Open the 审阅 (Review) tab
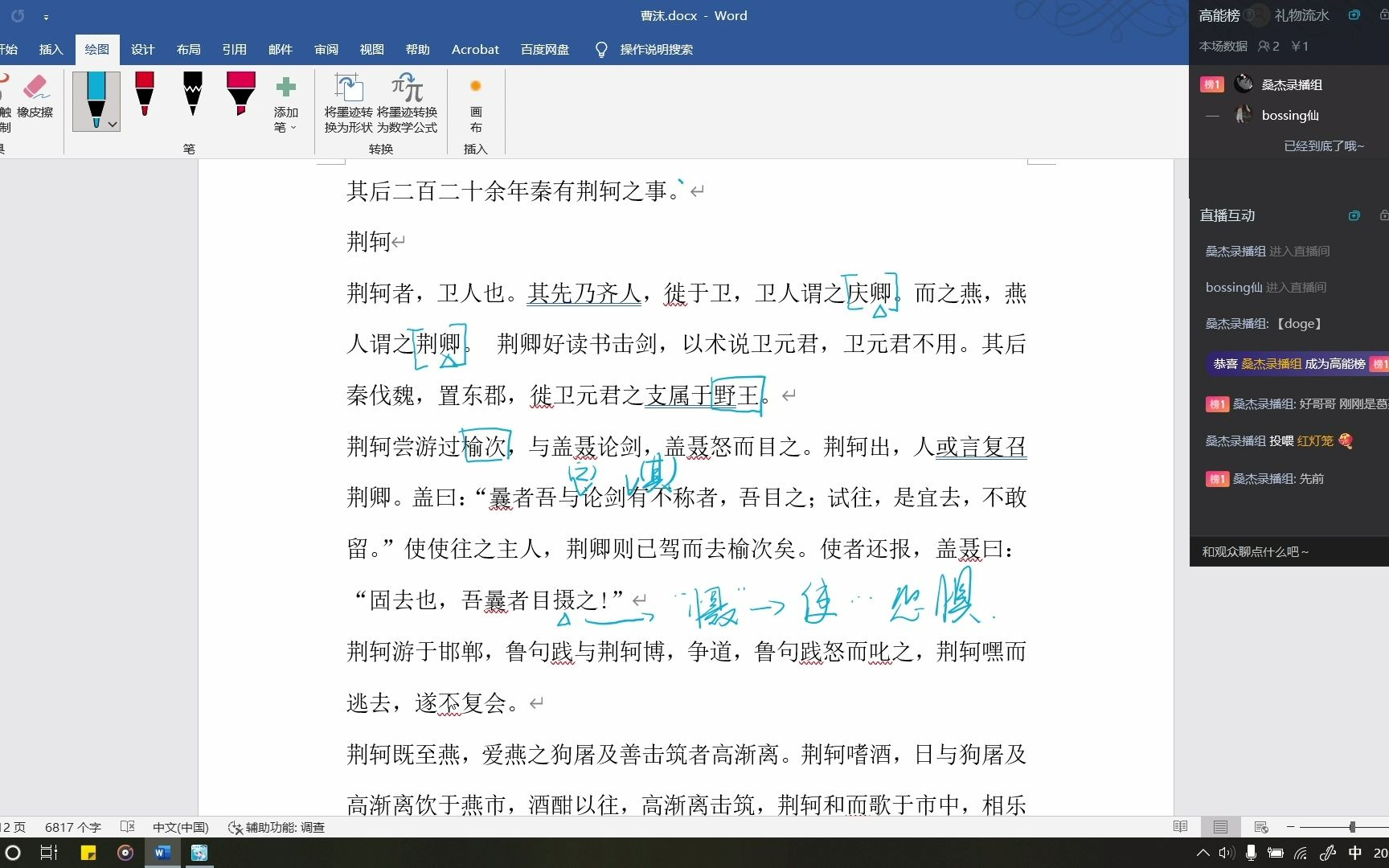 point(326,50)
